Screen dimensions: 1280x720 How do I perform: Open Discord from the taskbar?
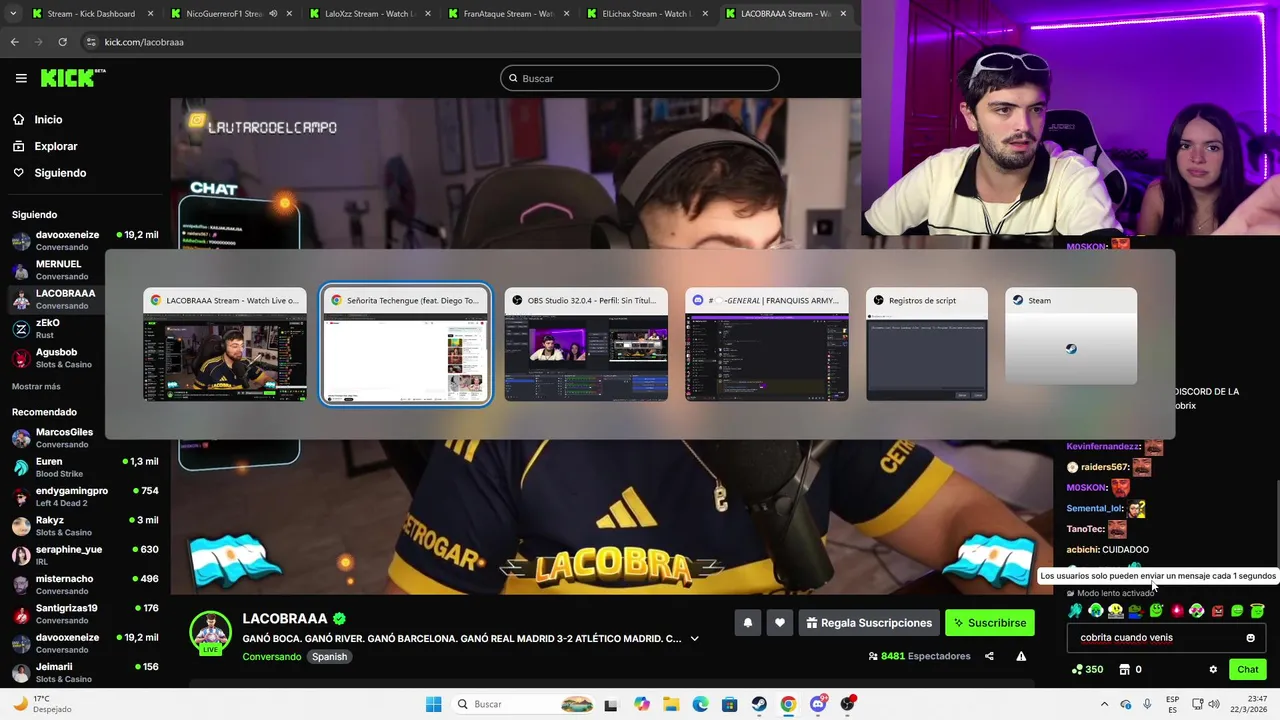pyautogui.click(x=818, y=704)
